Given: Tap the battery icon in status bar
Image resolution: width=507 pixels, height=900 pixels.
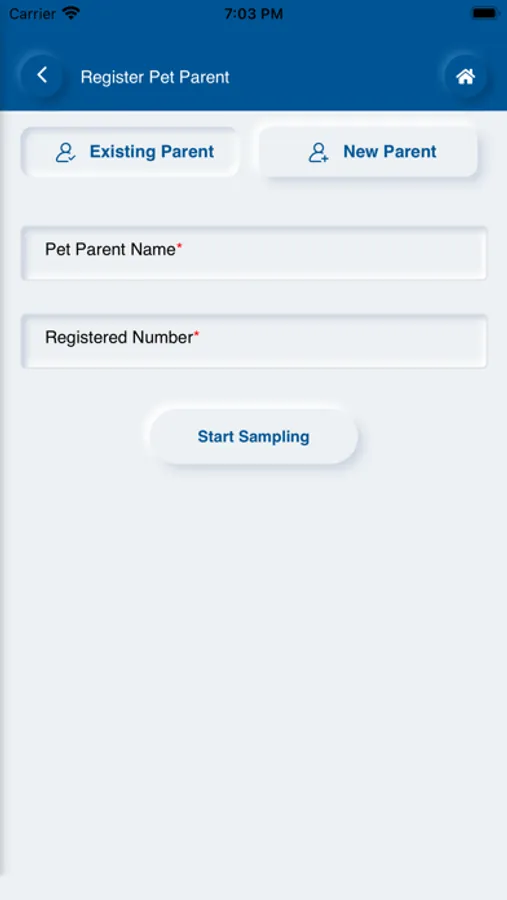Looking at the screenshot, I should coord(485,13).
